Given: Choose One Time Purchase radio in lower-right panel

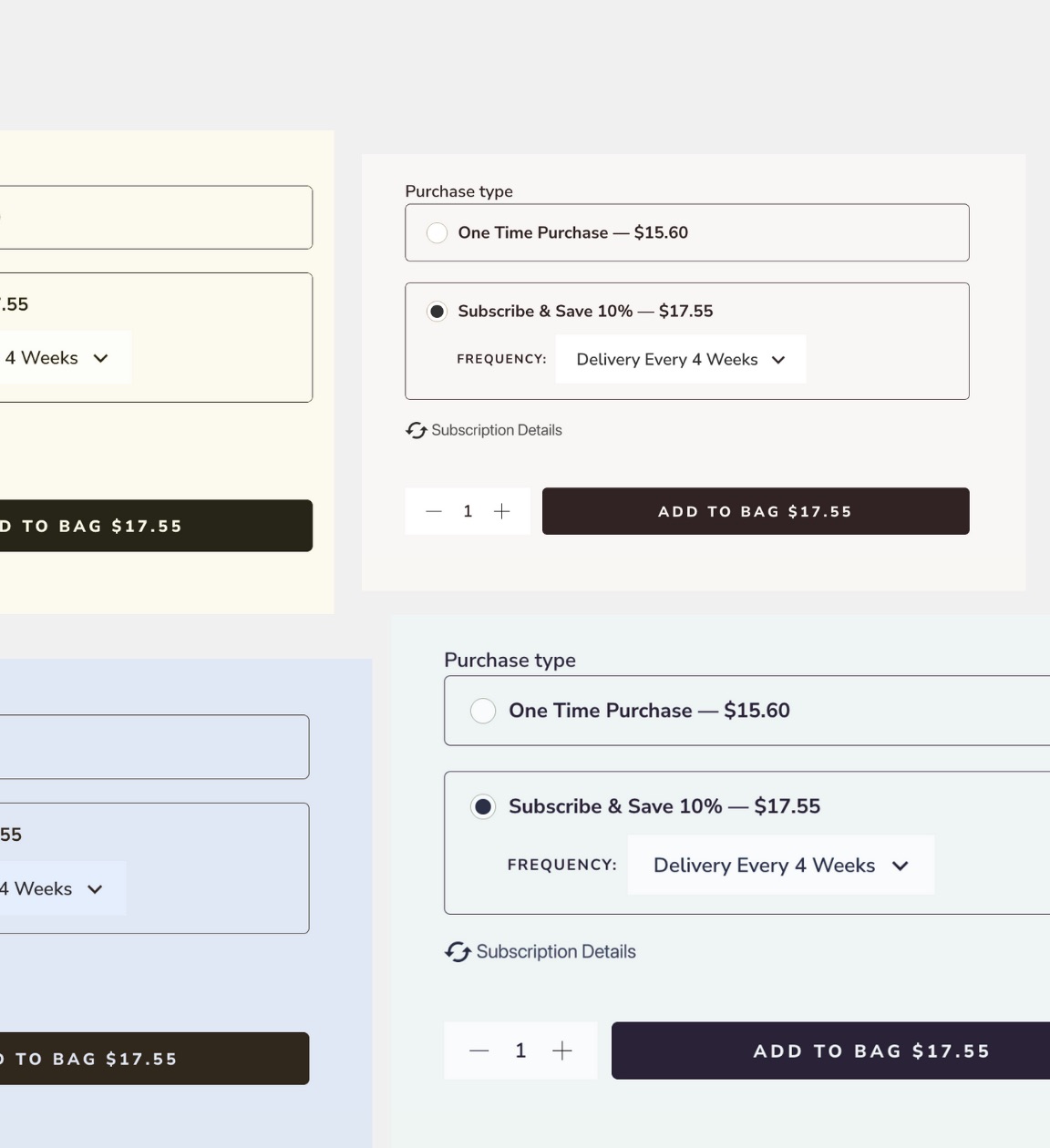Looking at the screenshot, I should (x=483, y=711).
